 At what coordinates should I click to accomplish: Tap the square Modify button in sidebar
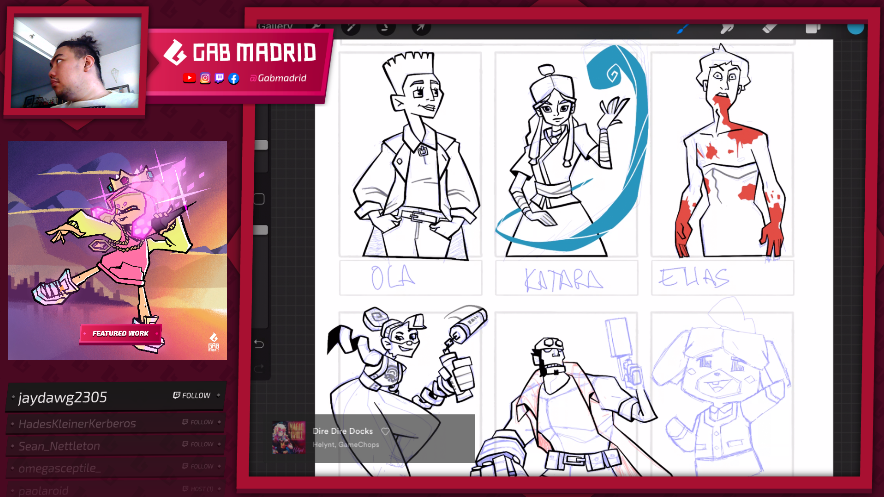(259, 199)
